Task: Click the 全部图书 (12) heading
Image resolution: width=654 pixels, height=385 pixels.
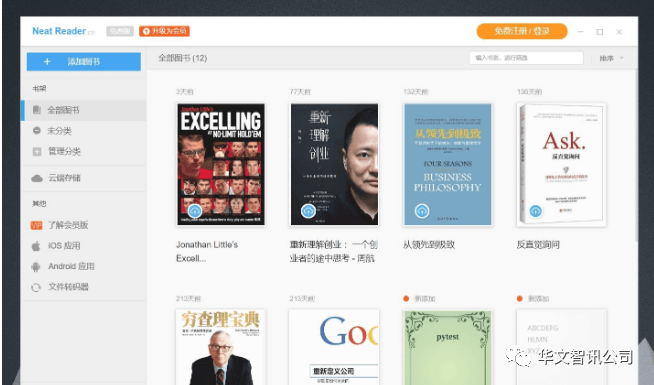Action: click(182, 58)
